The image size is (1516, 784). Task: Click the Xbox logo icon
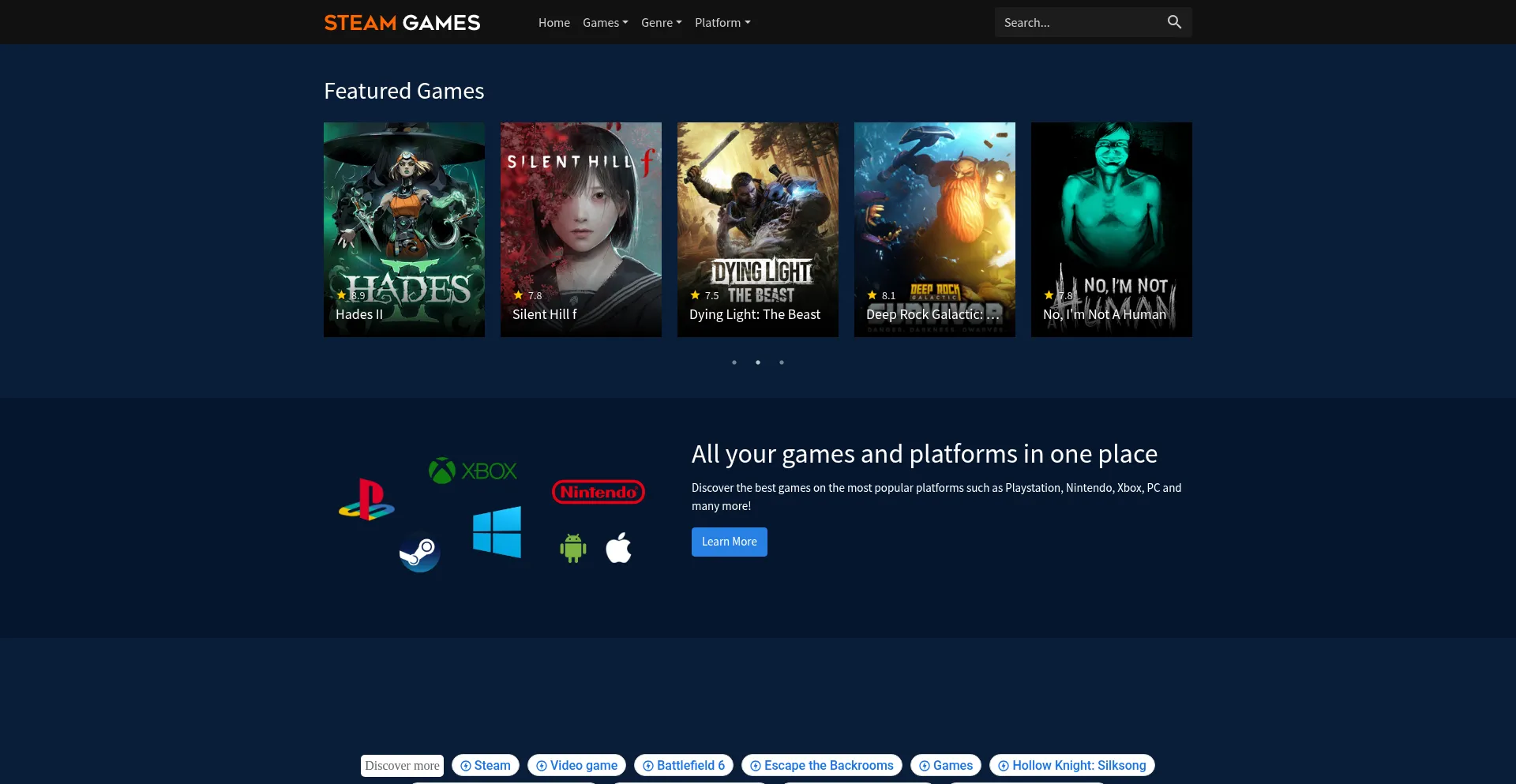[472, 471]
